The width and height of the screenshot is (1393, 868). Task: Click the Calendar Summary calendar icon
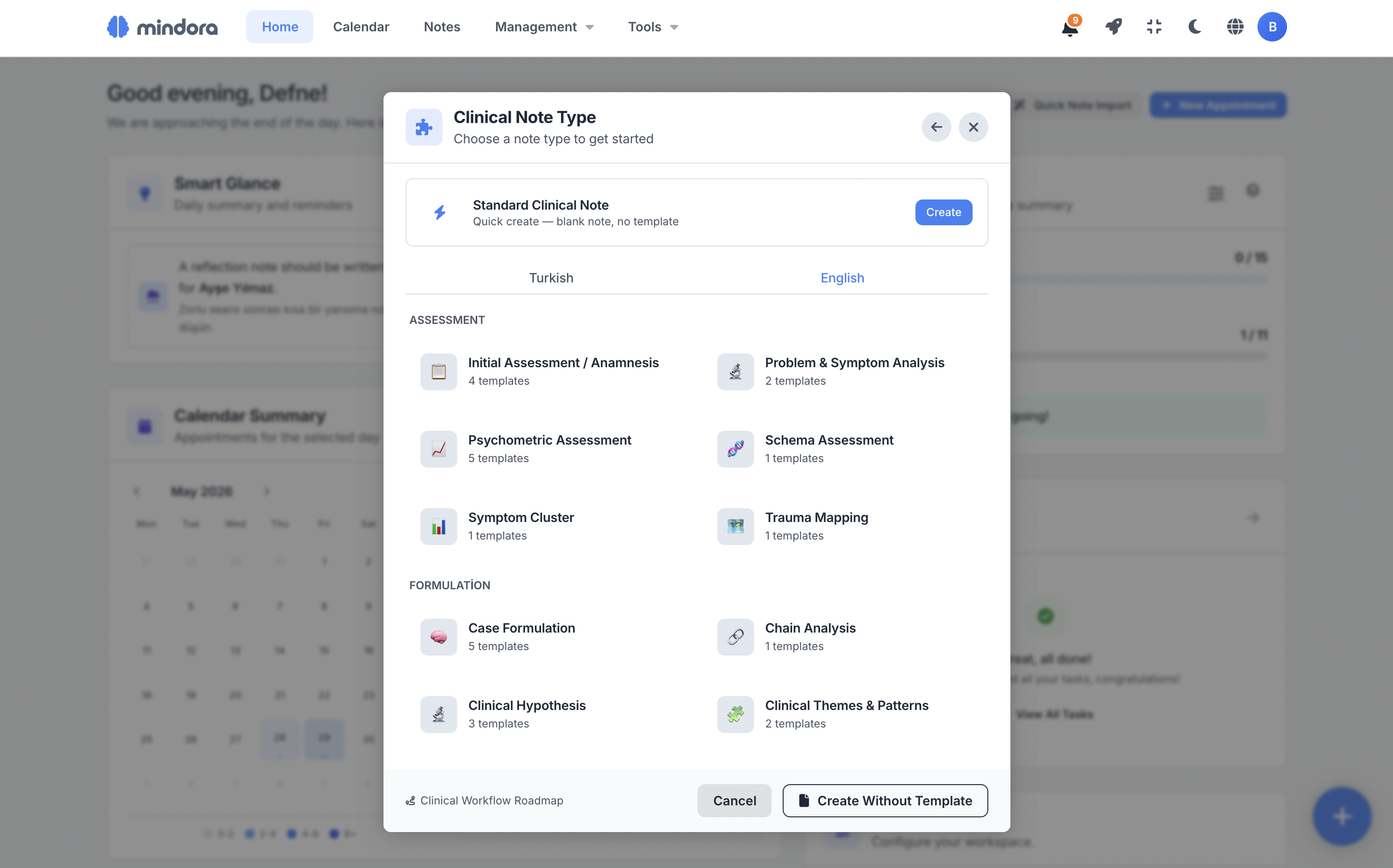pyautogui.click(x=145, y=426)
